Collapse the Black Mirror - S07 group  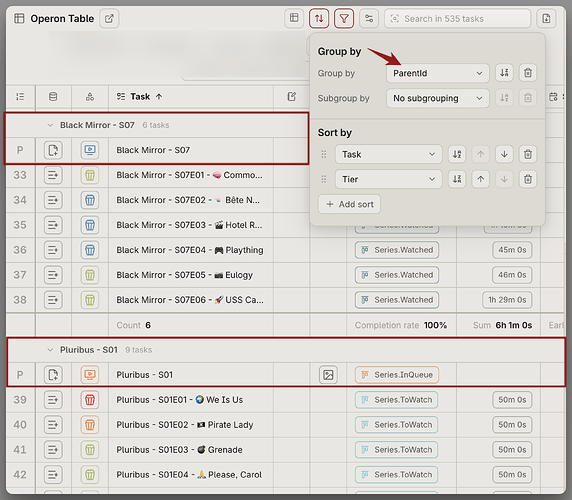click(x=50, y=125)
